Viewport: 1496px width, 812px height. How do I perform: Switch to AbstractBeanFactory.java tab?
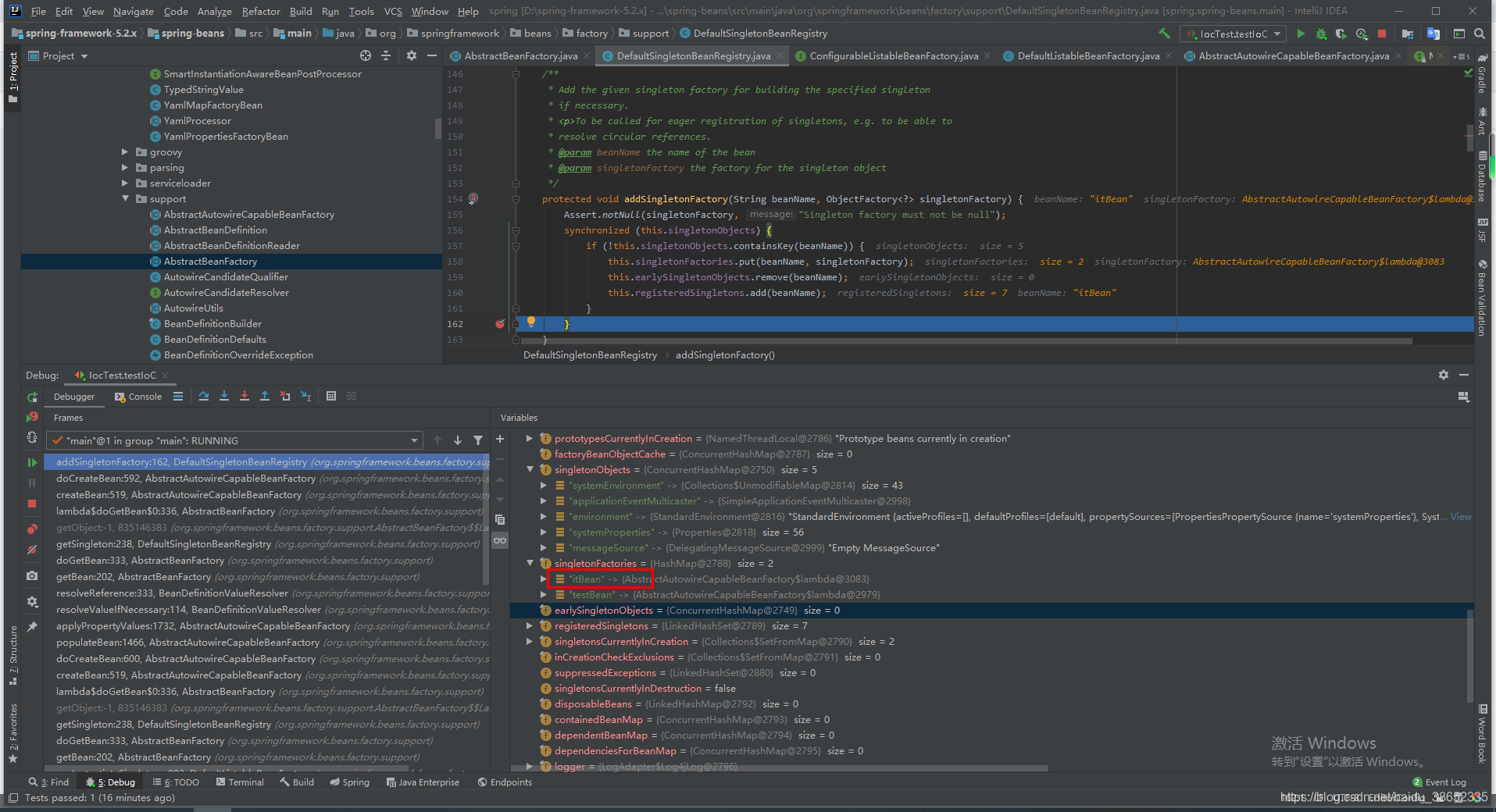click(520, 55)
